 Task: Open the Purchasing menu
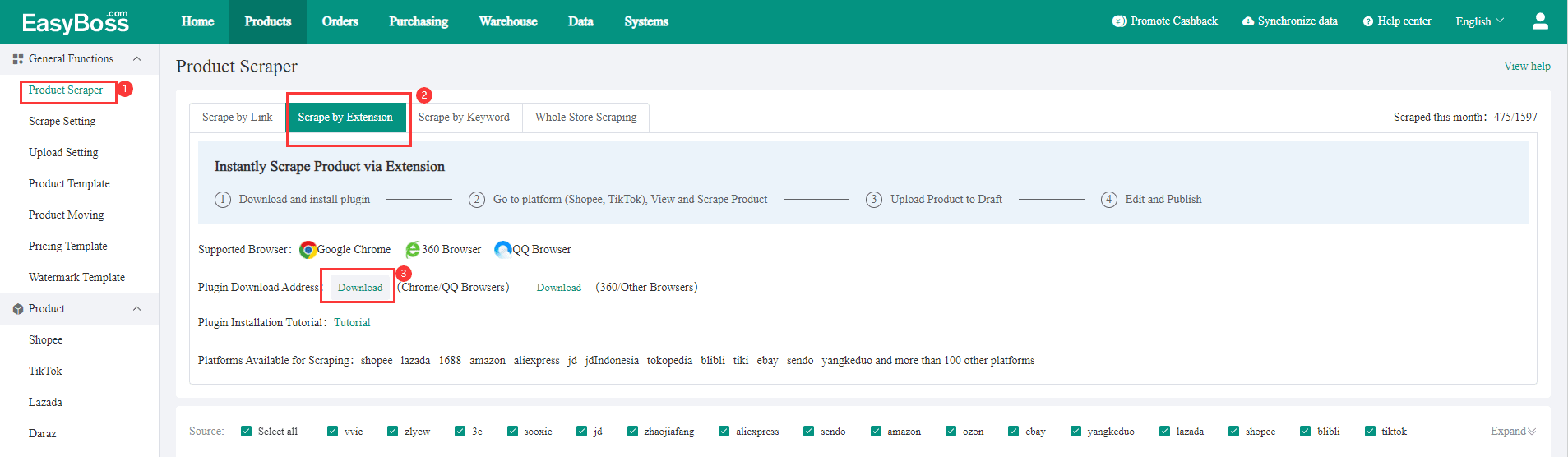(x=419, y=21)
